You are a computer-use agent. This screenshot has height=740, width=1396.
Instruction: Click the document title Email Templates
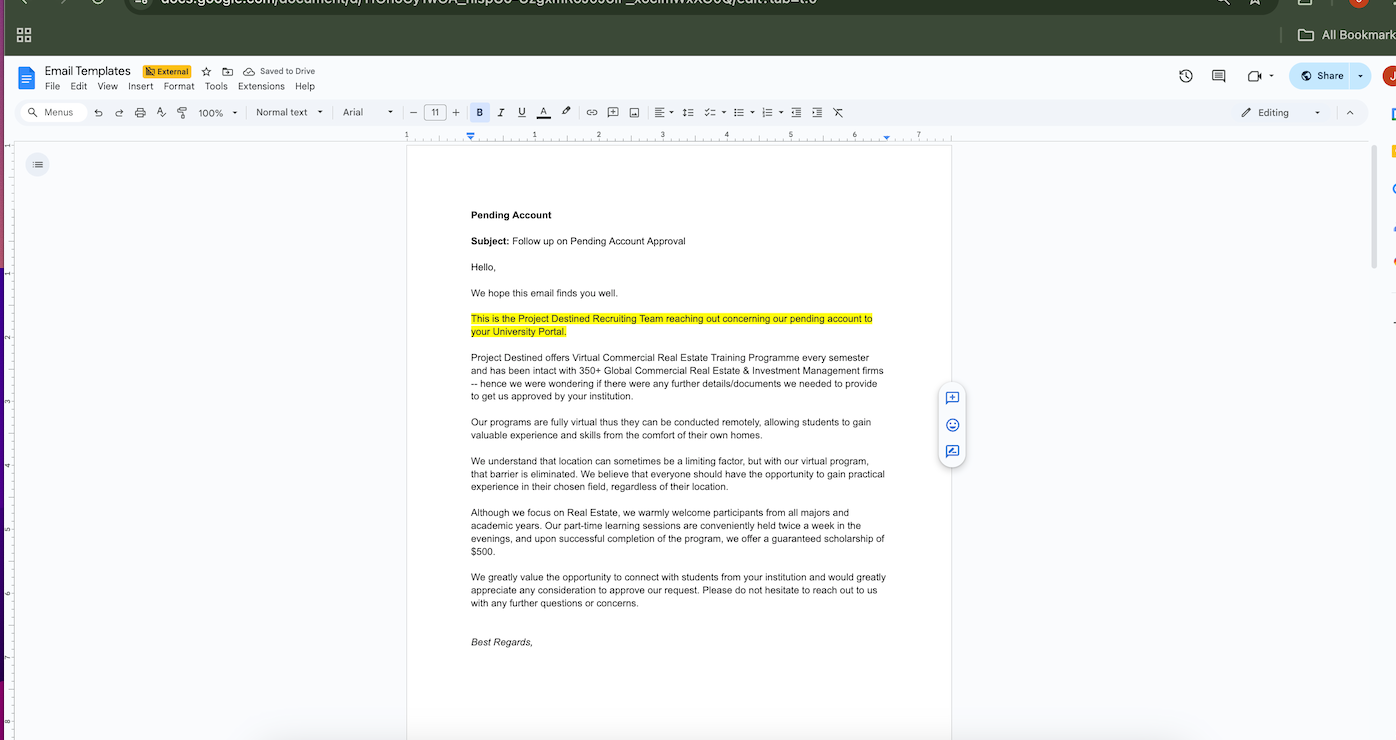88,71
